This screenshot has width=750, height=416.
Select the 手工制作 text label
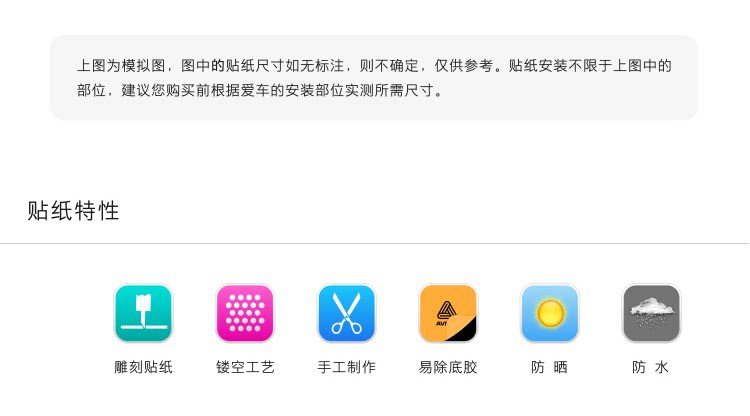pyautogui.click(x=347, y=367)
